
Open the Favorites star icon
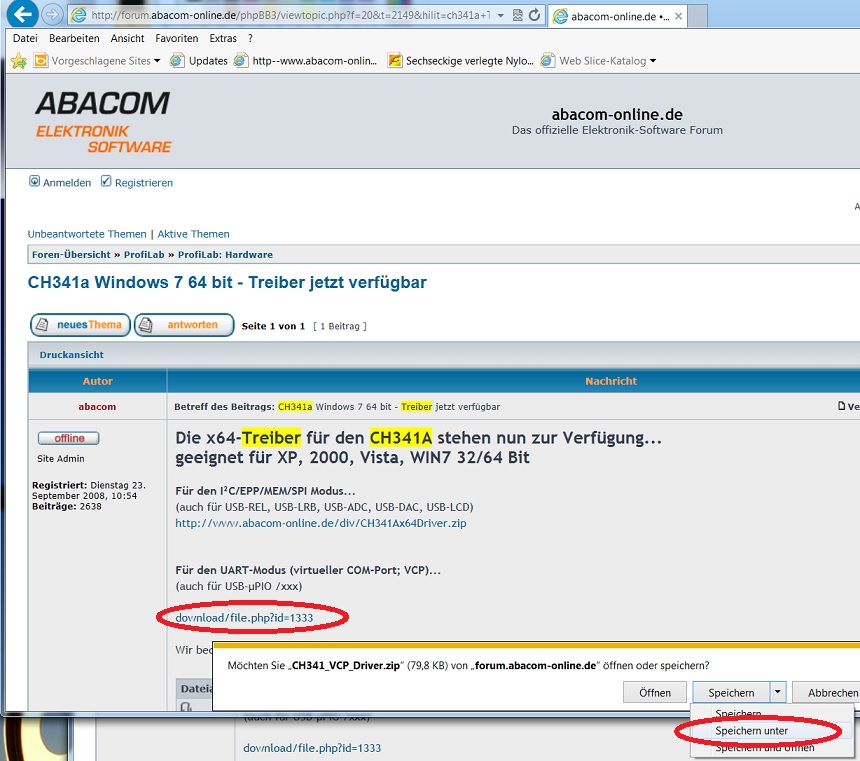[x=19, y=61]
